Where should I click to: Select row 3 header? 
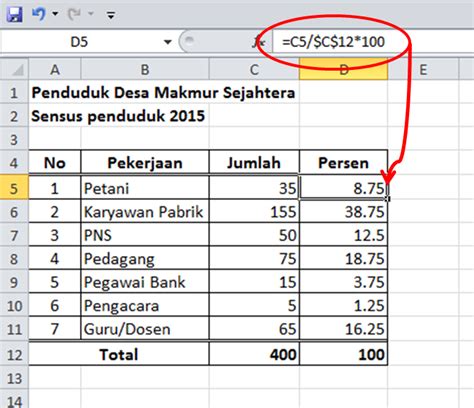pos(14,139)
